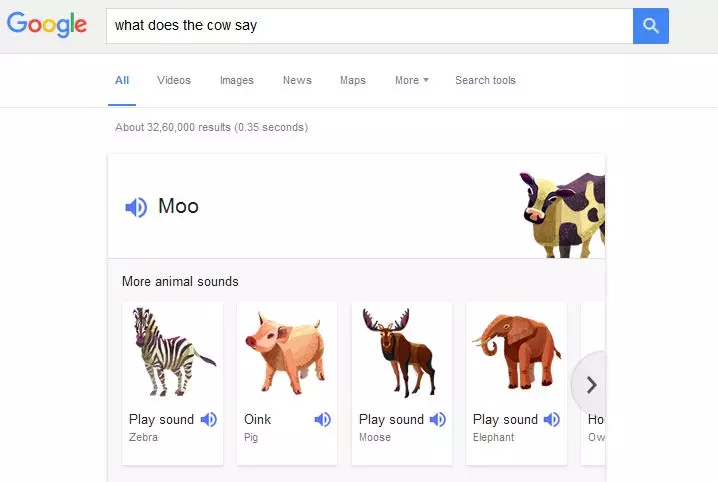The height and width of the screenshot is (482, 718).
Task: Click the moose image
Action: [x=401, y=352]
